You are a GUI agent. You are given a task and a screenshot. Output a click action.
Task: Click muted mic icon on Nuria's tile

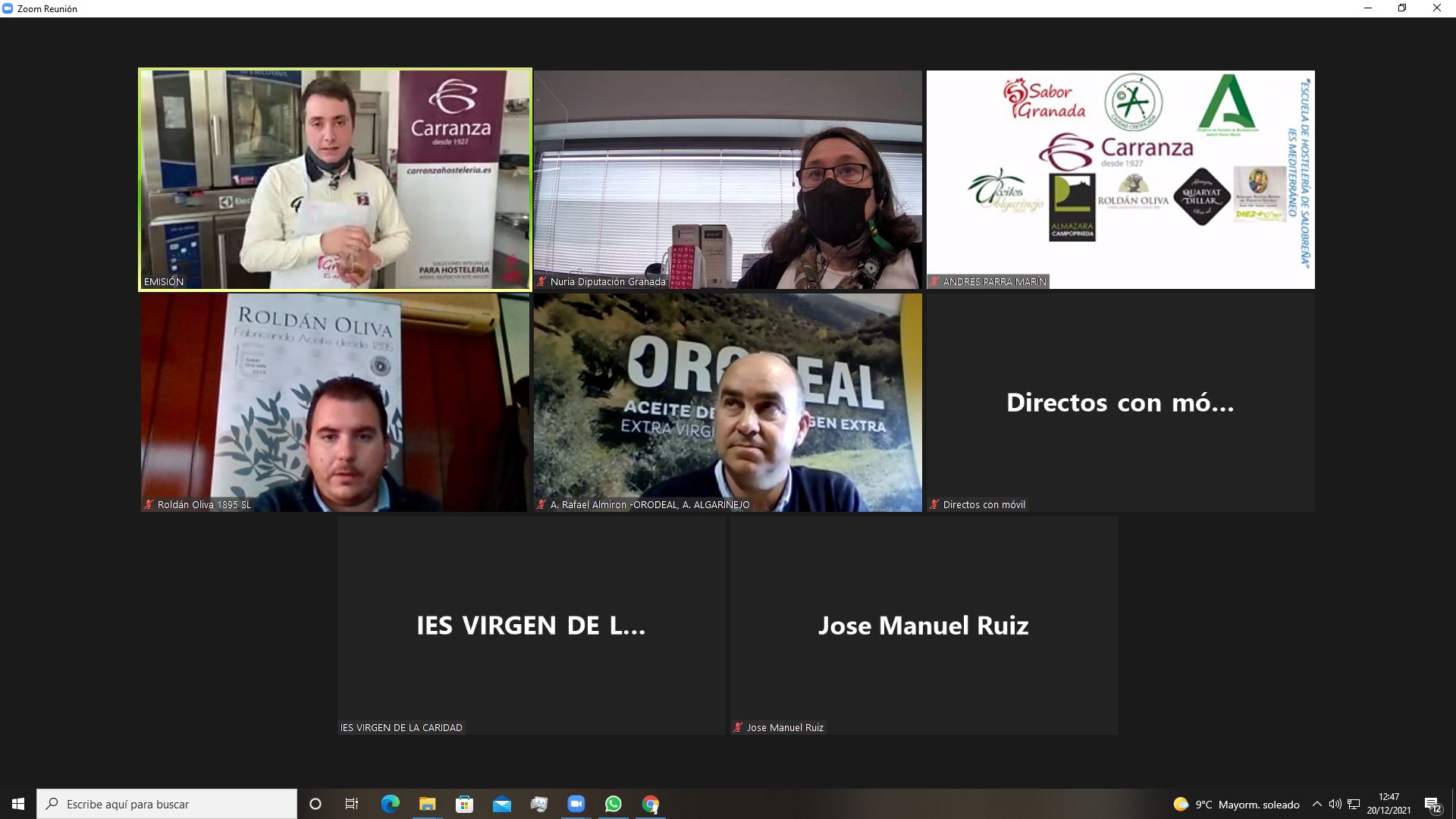tap(541, 281)
